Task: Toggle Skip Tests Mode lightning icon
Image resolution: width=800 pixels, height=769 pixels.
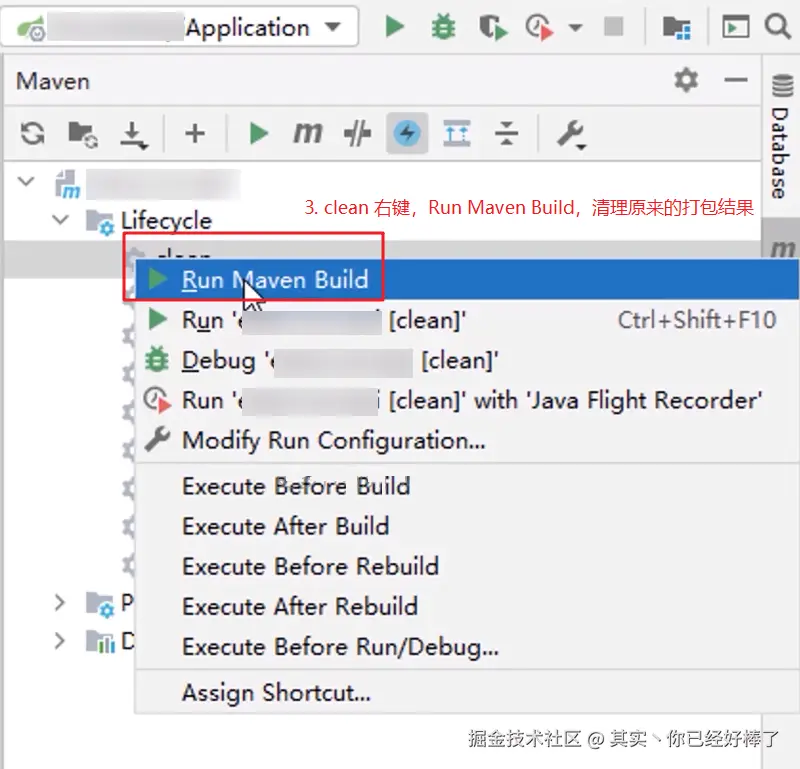Action: pyautogui.click(x=407, y=134)
